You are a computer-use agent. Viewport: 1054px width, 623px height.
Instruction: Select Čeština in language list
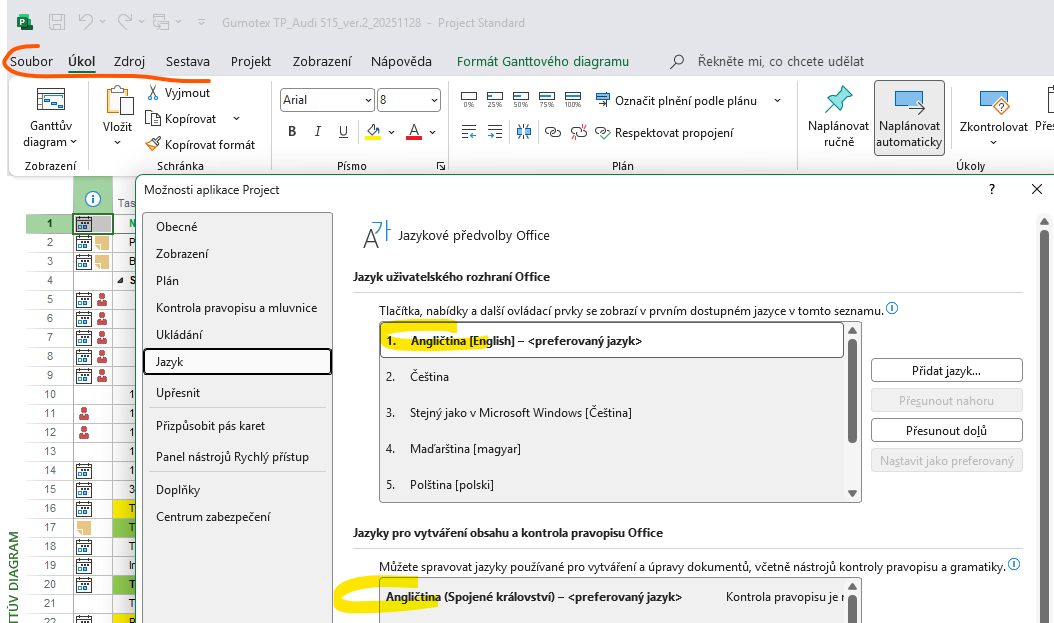pyautogui.click(x=612, y=376)
